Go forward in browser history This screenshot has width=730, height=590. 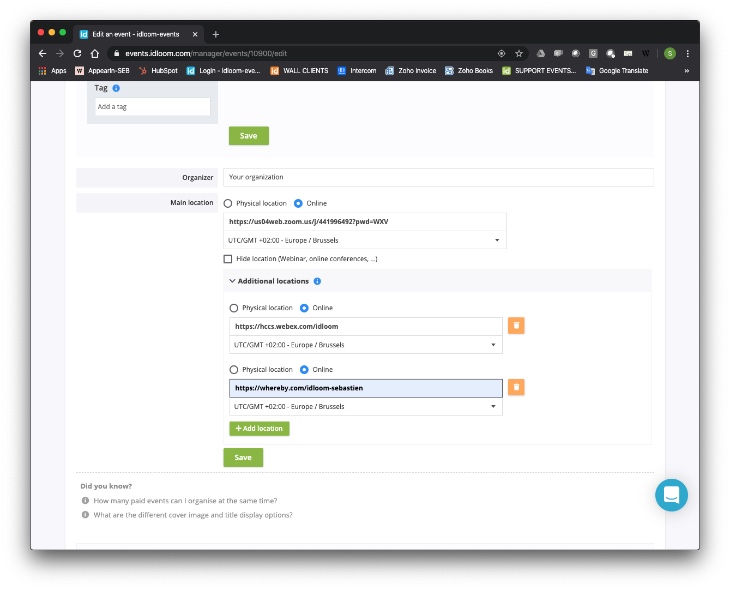(x=60, y=54)
